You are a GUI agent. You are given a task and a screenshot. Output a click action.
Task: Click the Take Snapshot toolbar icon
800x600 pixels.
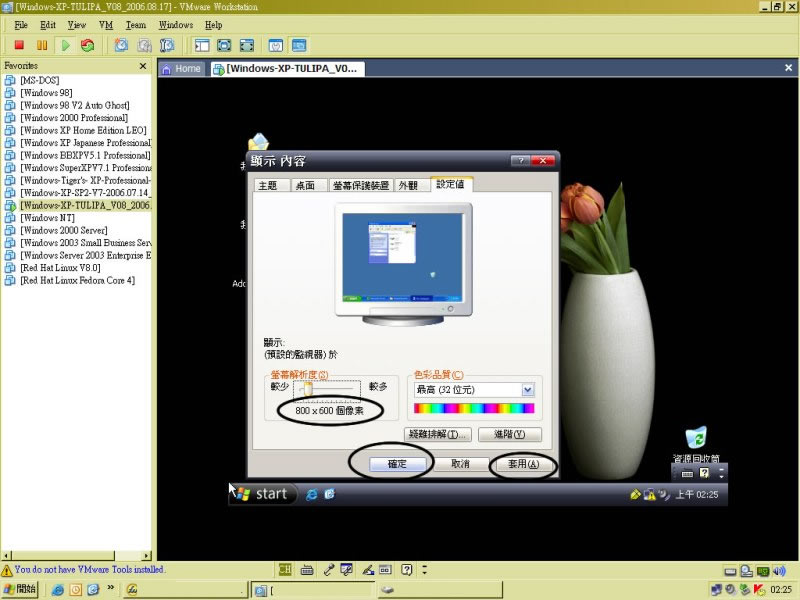tap(121, 45)
